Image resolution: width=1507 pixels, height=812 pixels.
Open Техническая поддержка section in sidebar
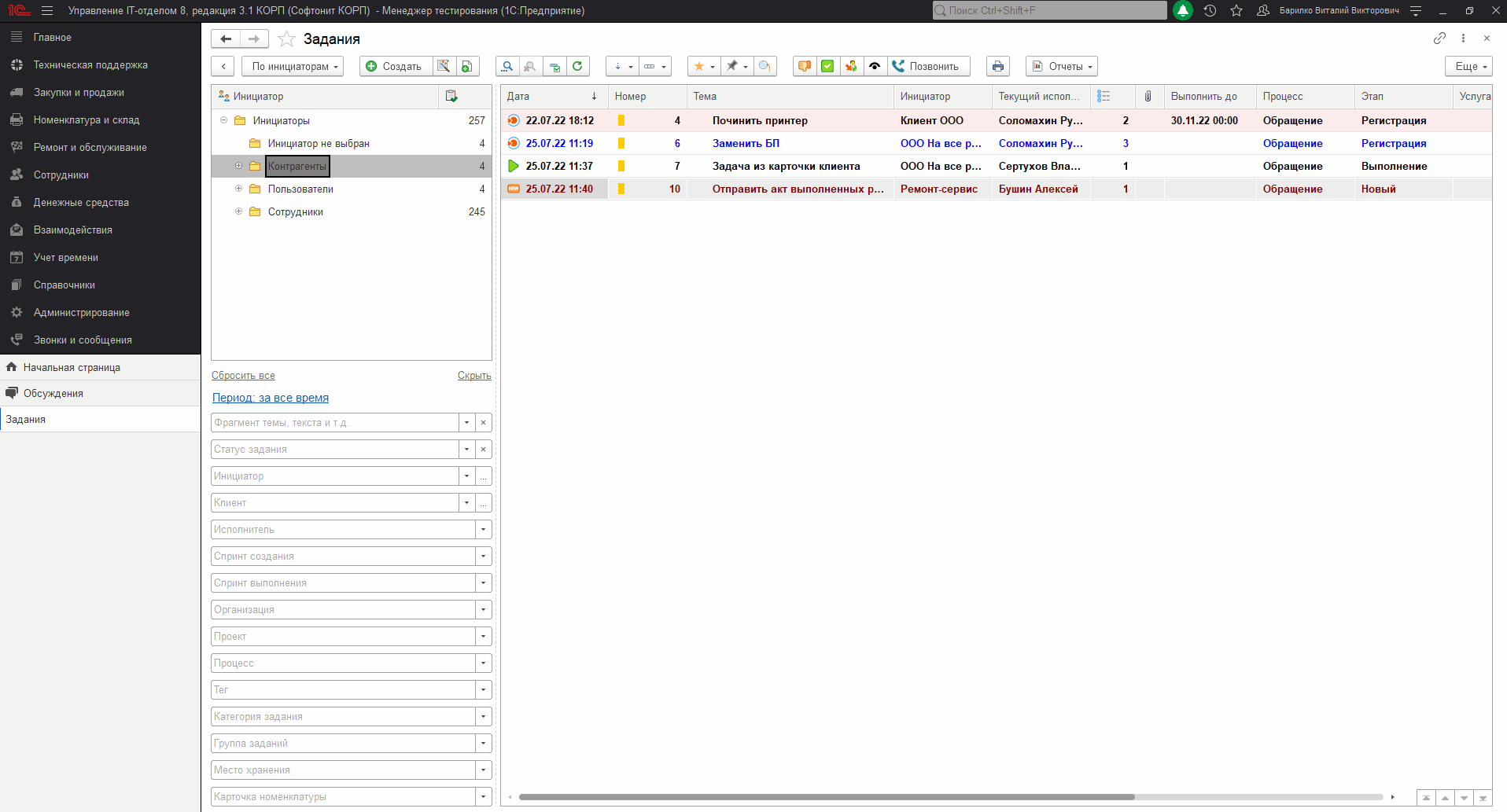pyautogui.click(x=90, y=64)
